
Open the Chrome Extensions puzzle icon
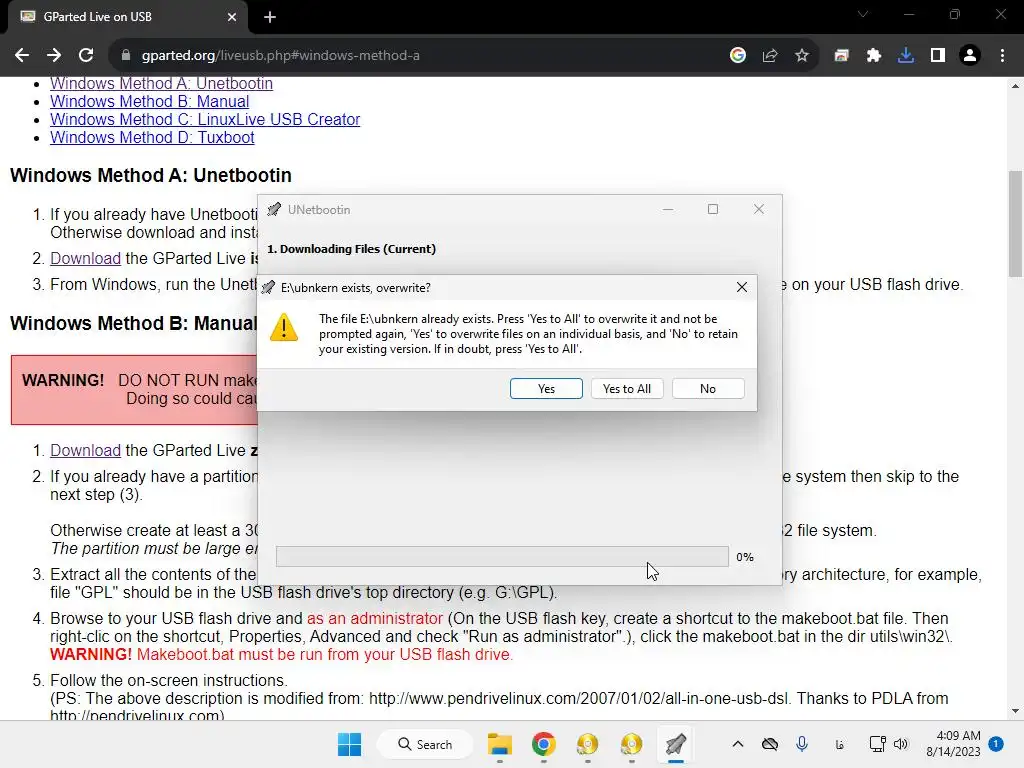pyautogui.click(x=874, y=56)
